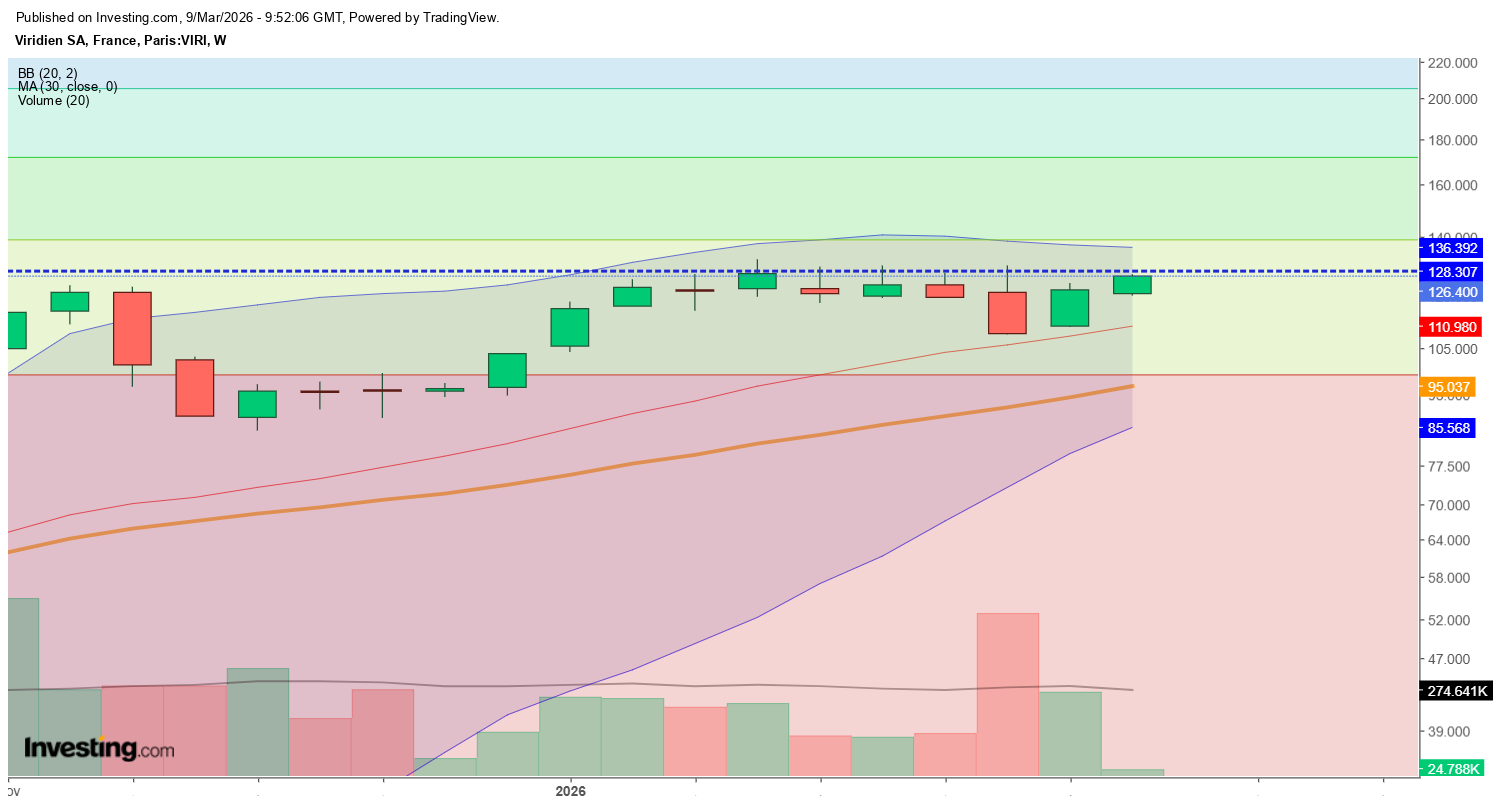Click the Viridien SA chart title
1500x806 pixels.
pos(120,40)
